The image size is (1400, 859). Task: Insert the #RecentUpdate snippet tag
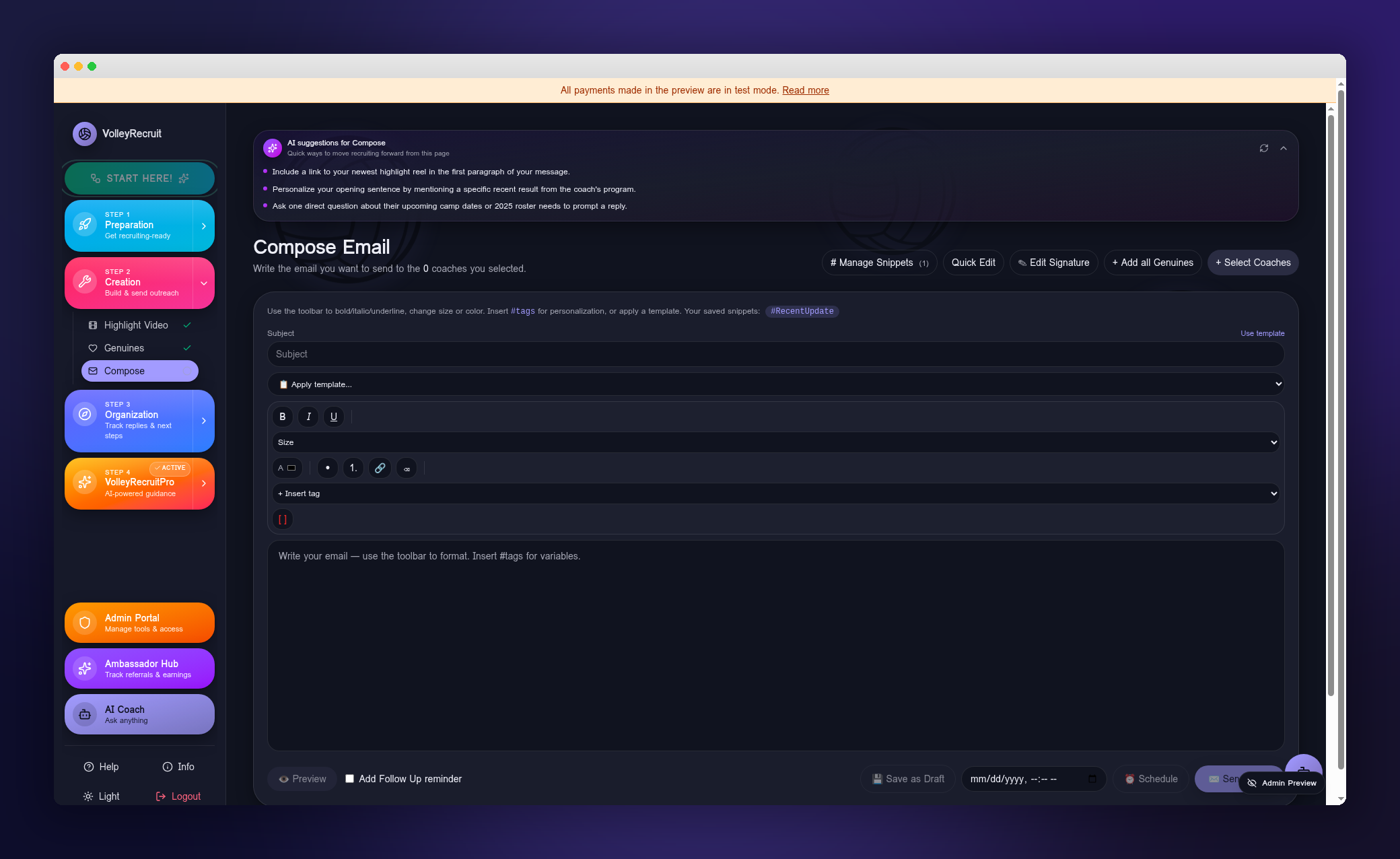802,311
